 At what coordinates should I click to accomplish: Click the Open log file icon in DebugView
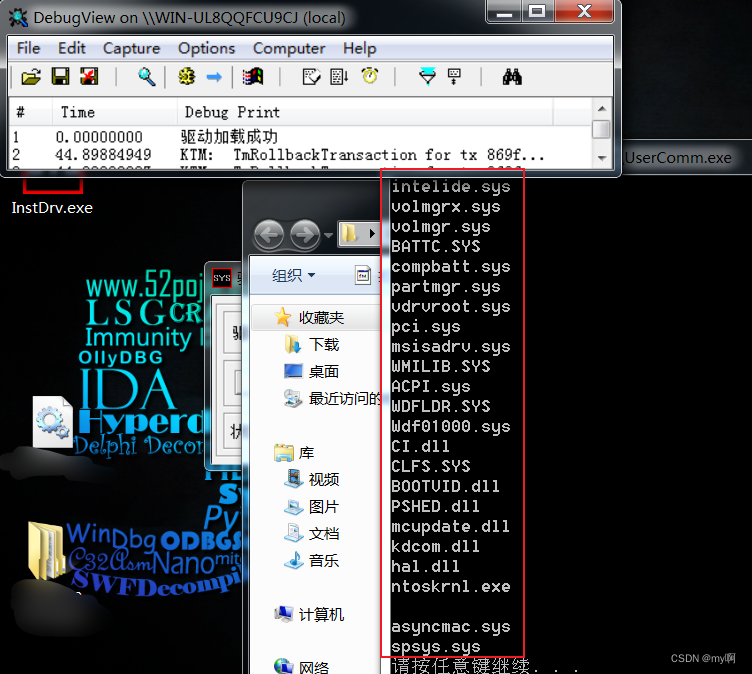[x=31, y=77]
